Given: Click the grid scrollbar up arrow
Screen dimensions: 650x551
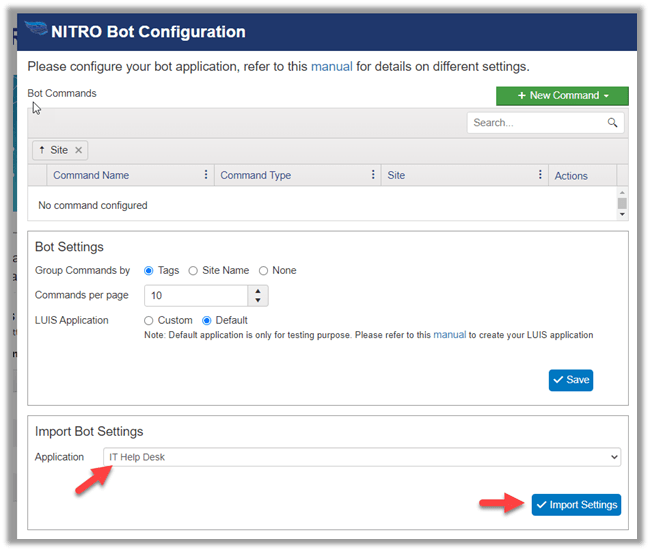Looking at the screenshot, I should pyautogui.click(x=622, y=192).
